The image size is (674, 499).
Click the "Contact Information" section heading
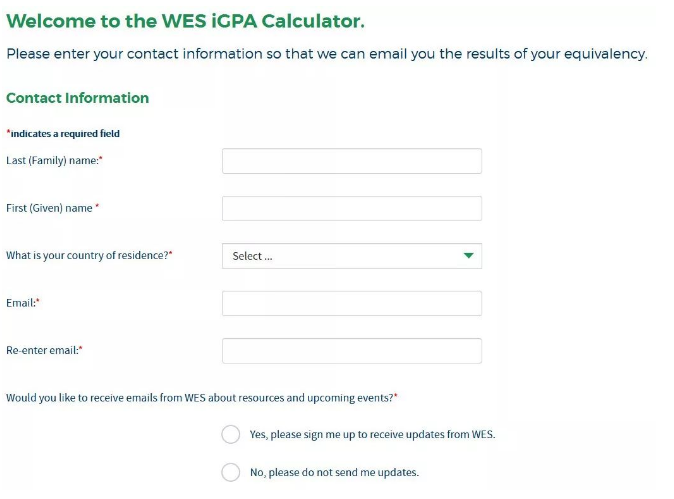77,98
